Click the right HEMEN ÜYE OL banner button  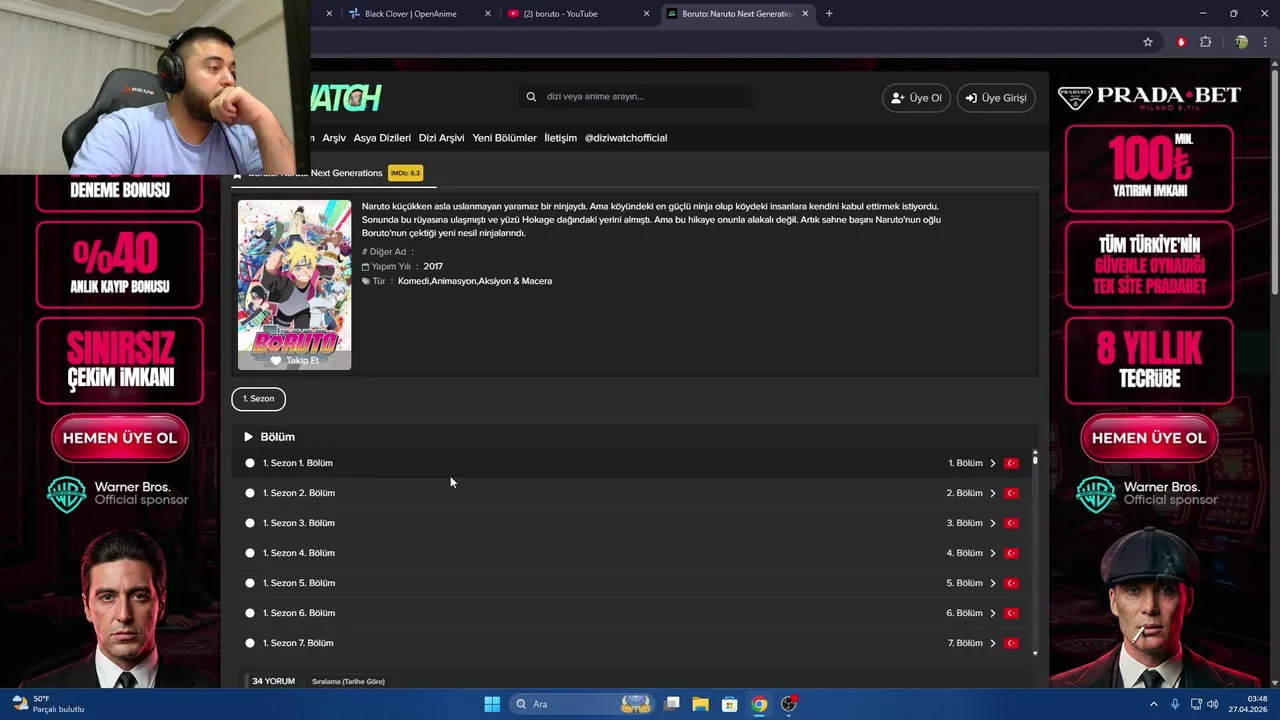click(1149, 438)
